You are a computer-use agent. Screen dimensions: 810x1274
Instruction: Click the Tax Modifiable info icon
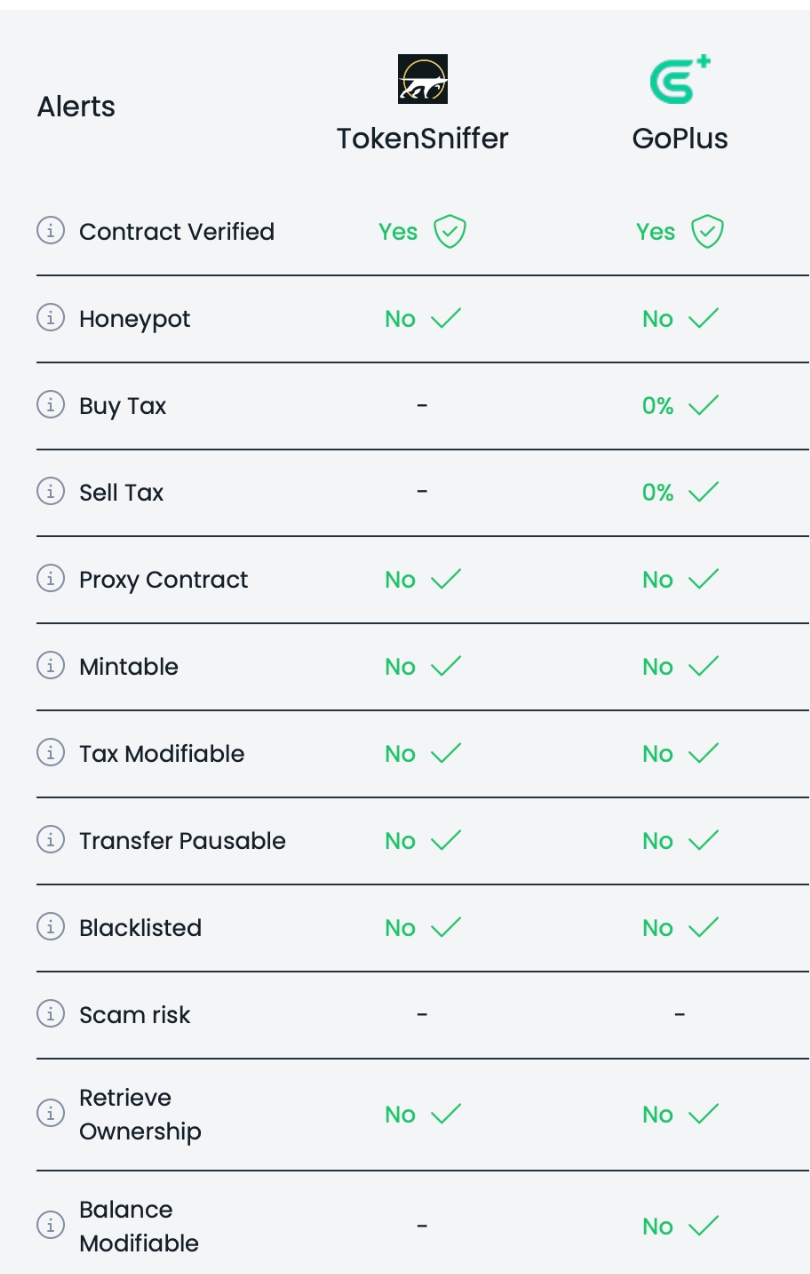pyautogui.click(x=50, y=753)
